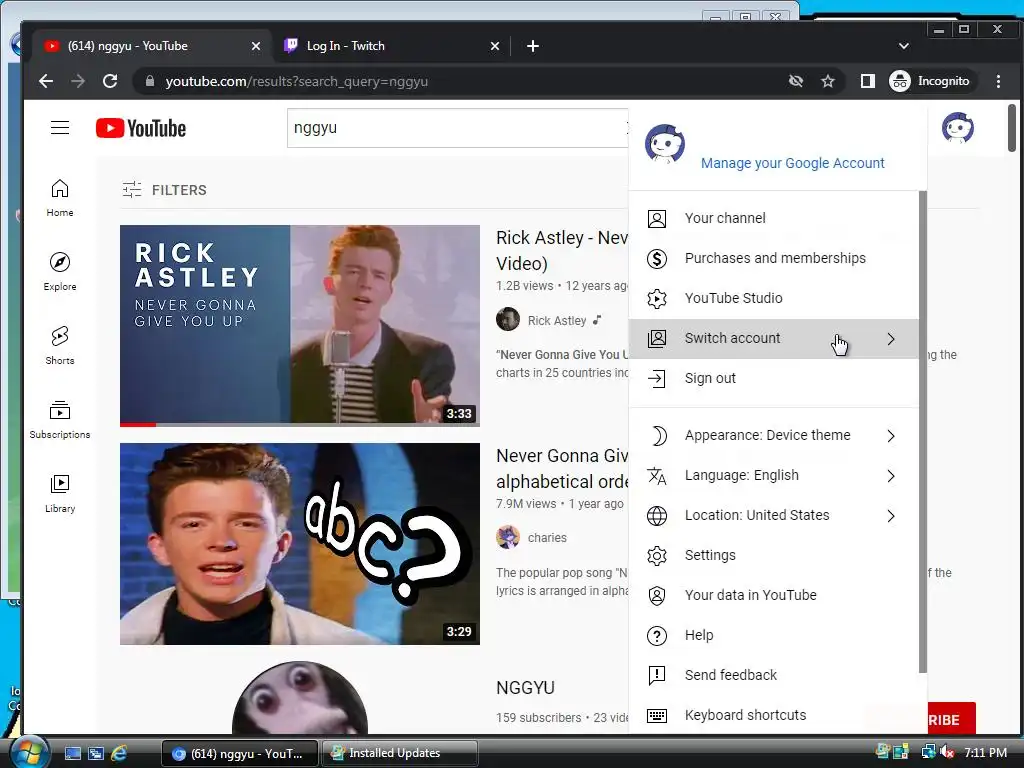
Task: Open the Rick Astley video thumbnail
Action: pos(300,326)
